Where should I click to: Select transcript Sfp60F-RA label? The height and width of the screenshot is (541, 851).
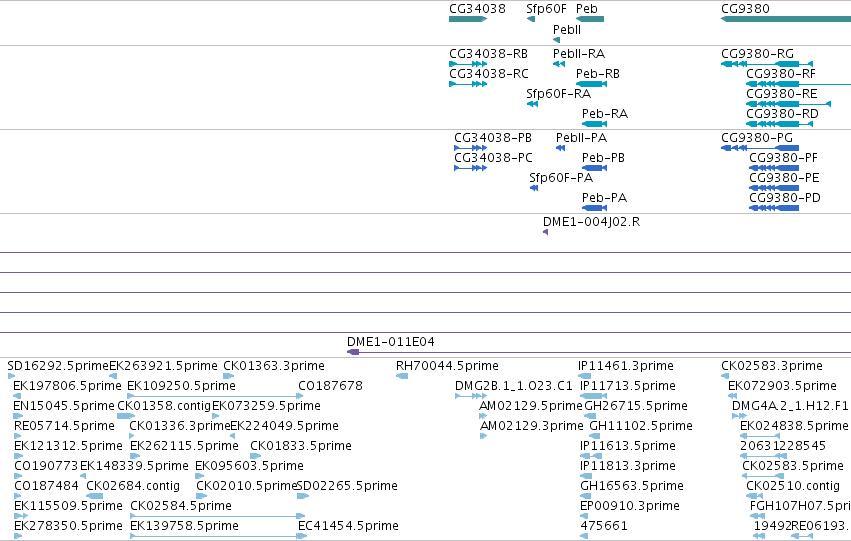(x=558, y=94)
